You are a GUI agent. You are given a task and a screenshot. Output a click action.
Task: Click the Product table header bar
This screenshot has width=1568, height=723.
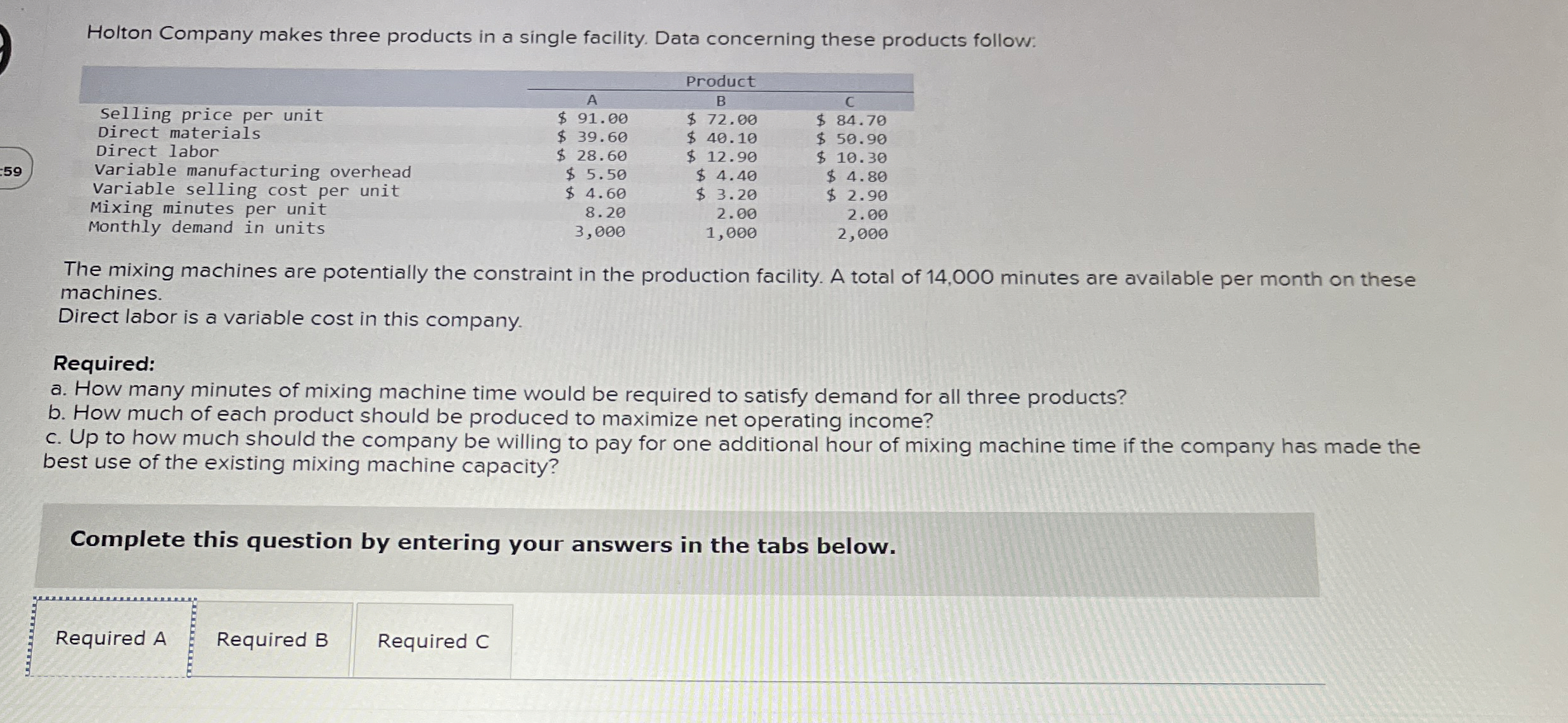coord(721,81)
